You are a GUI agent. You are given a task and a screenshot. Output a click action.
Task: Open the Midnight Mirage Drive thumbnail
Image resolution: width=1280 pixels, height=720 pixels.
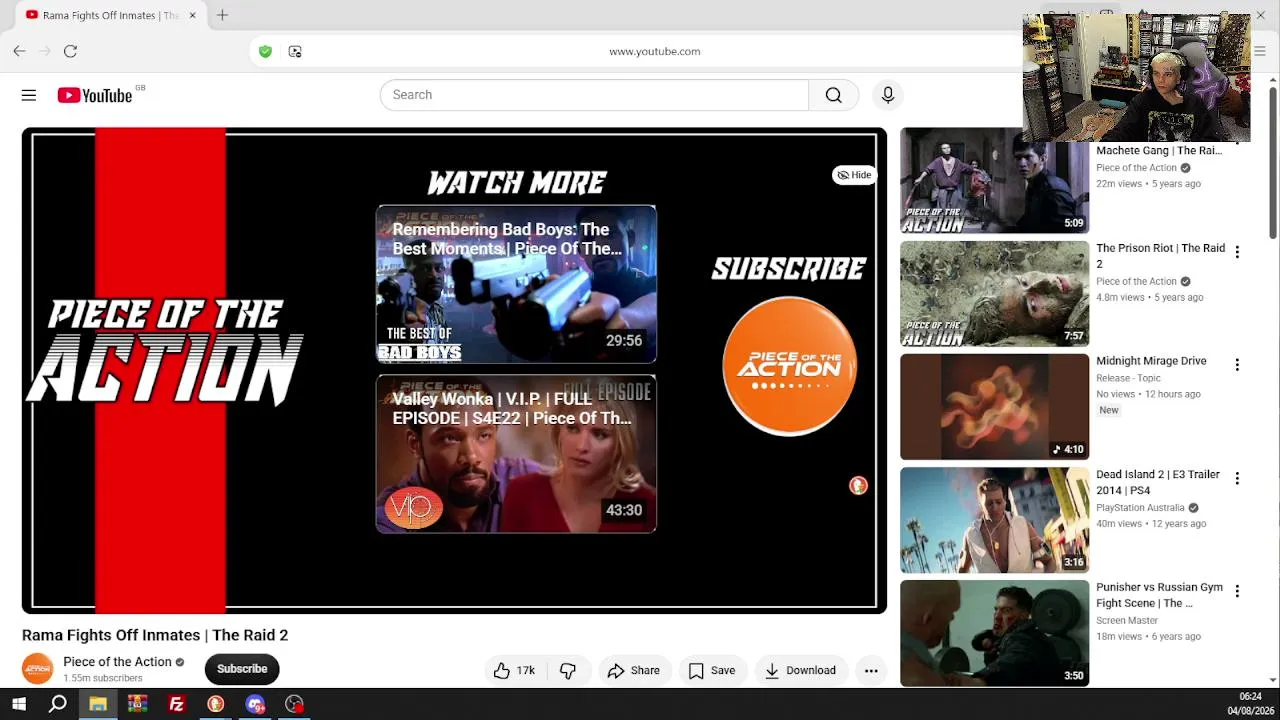(x=994, y=407)
